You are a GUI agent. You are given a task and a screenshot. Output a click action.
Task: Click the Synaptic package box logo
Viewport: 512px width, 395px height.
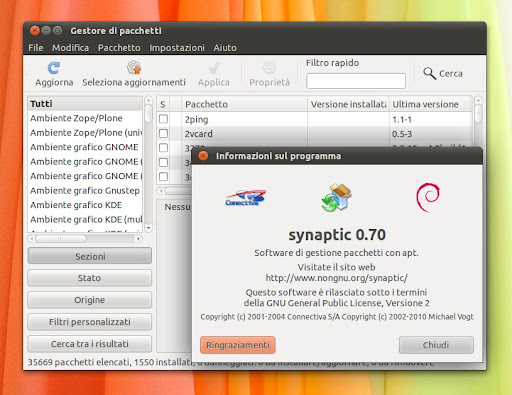point(336,197)
